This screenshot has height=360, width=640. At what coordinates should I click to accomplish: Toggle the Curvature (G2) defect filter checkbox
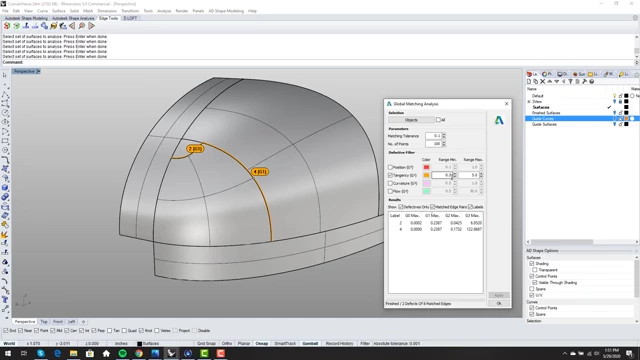point(390,183)
